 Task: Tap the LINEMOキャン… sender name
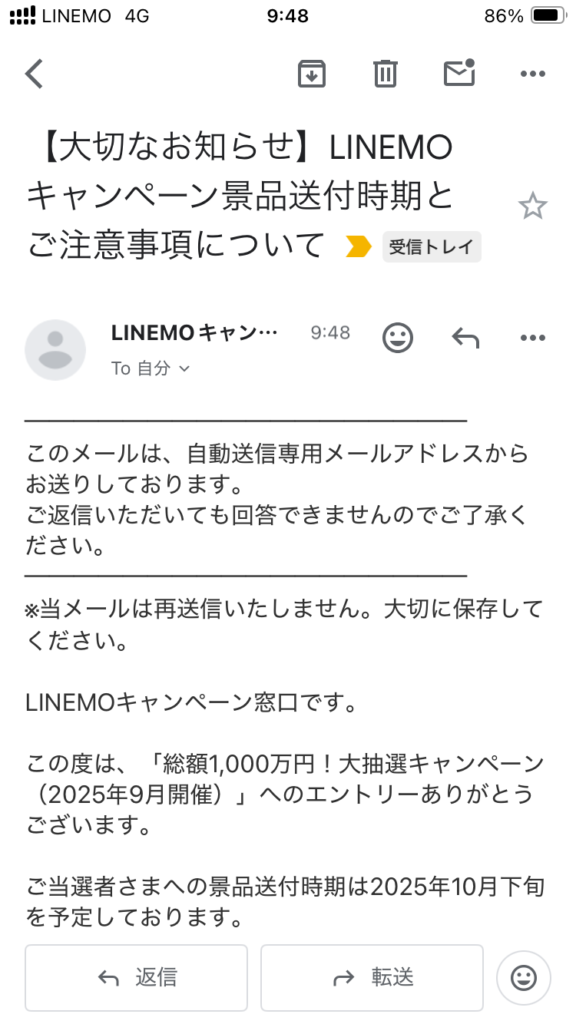[x=194, y=333]
